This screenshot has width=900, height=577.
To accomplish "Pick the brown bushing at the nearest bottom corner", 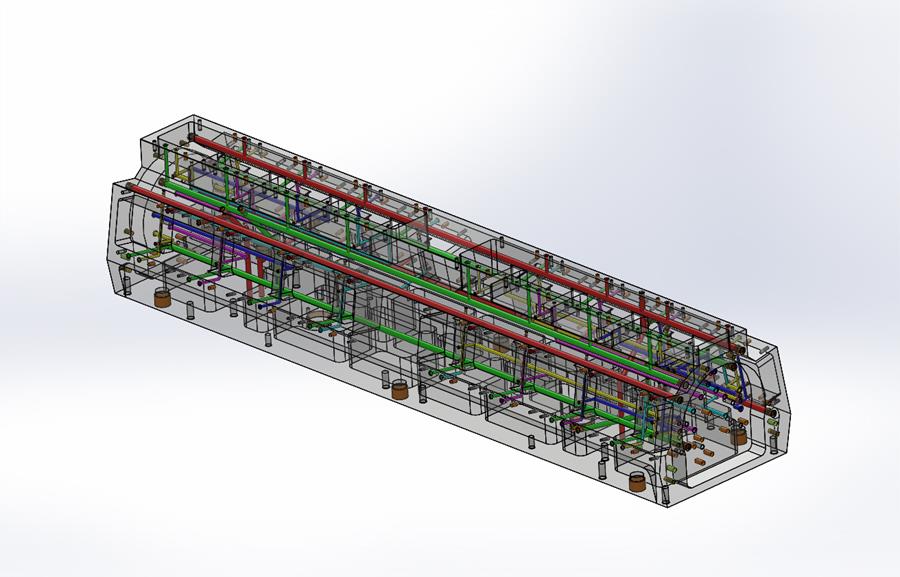I will (x=637, y=481).
